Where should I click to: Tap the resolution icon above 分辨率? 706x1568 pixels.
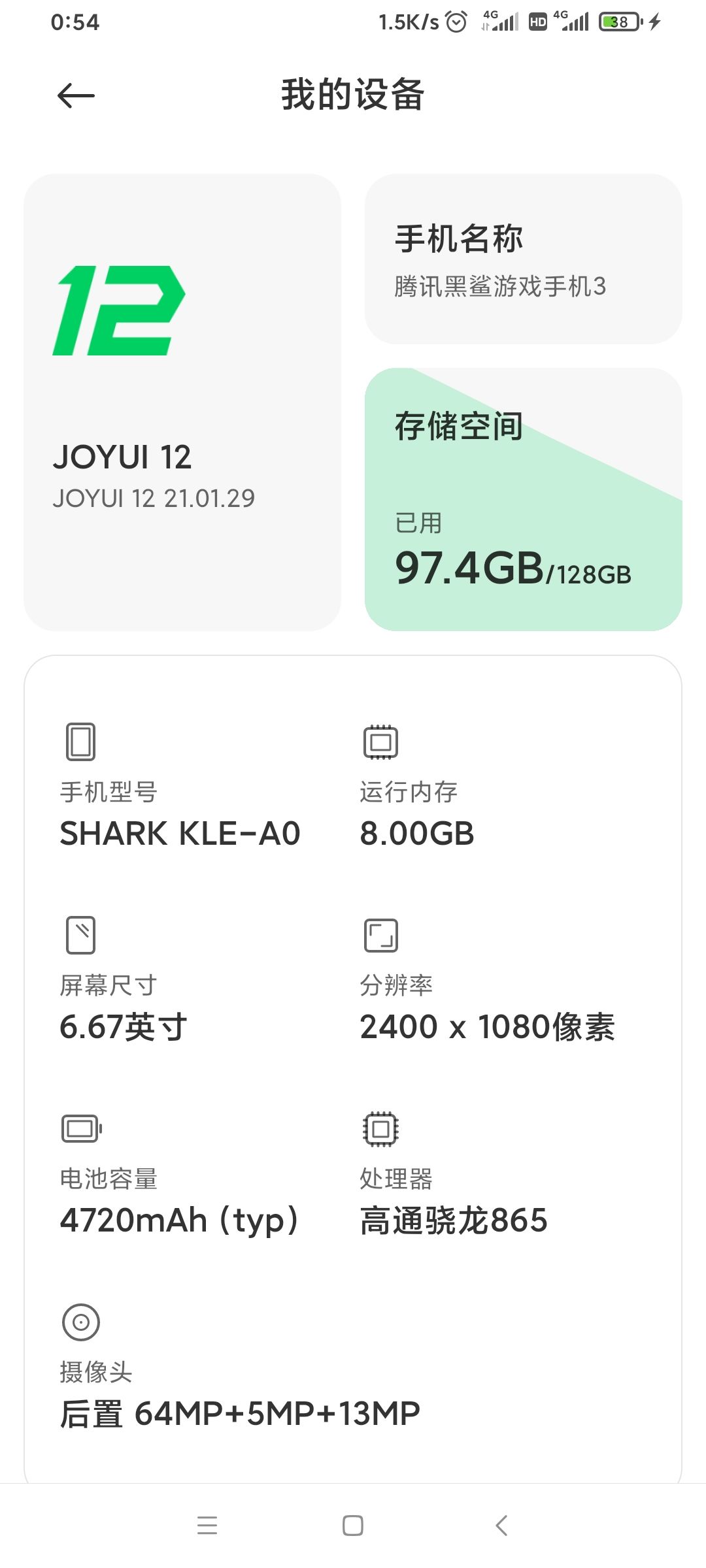(381, 935)
